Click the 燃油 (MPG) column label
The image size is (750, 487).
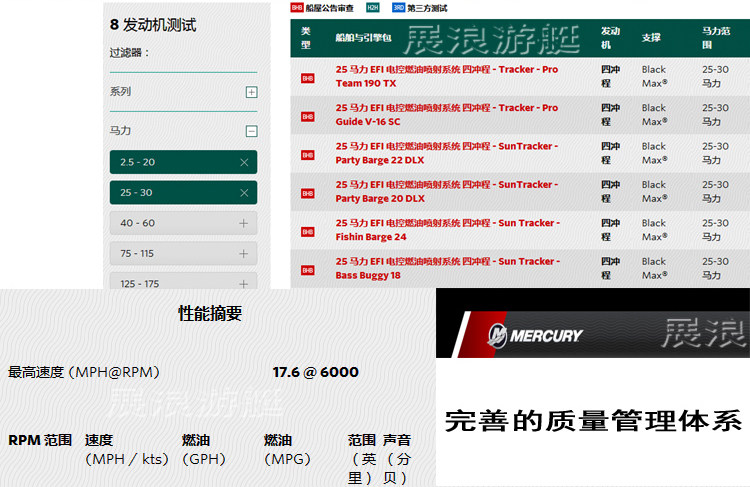point(287,450)
